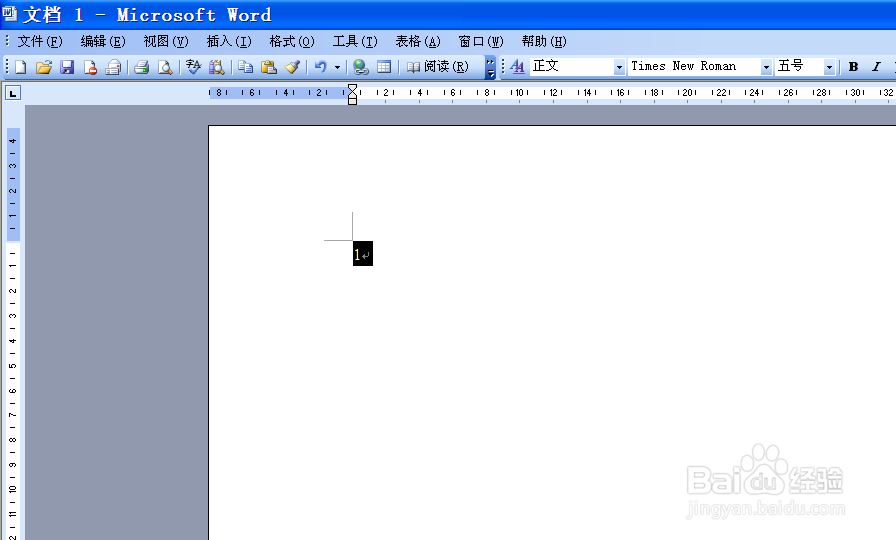Copy selection with the Copy icon

[246, 67]
